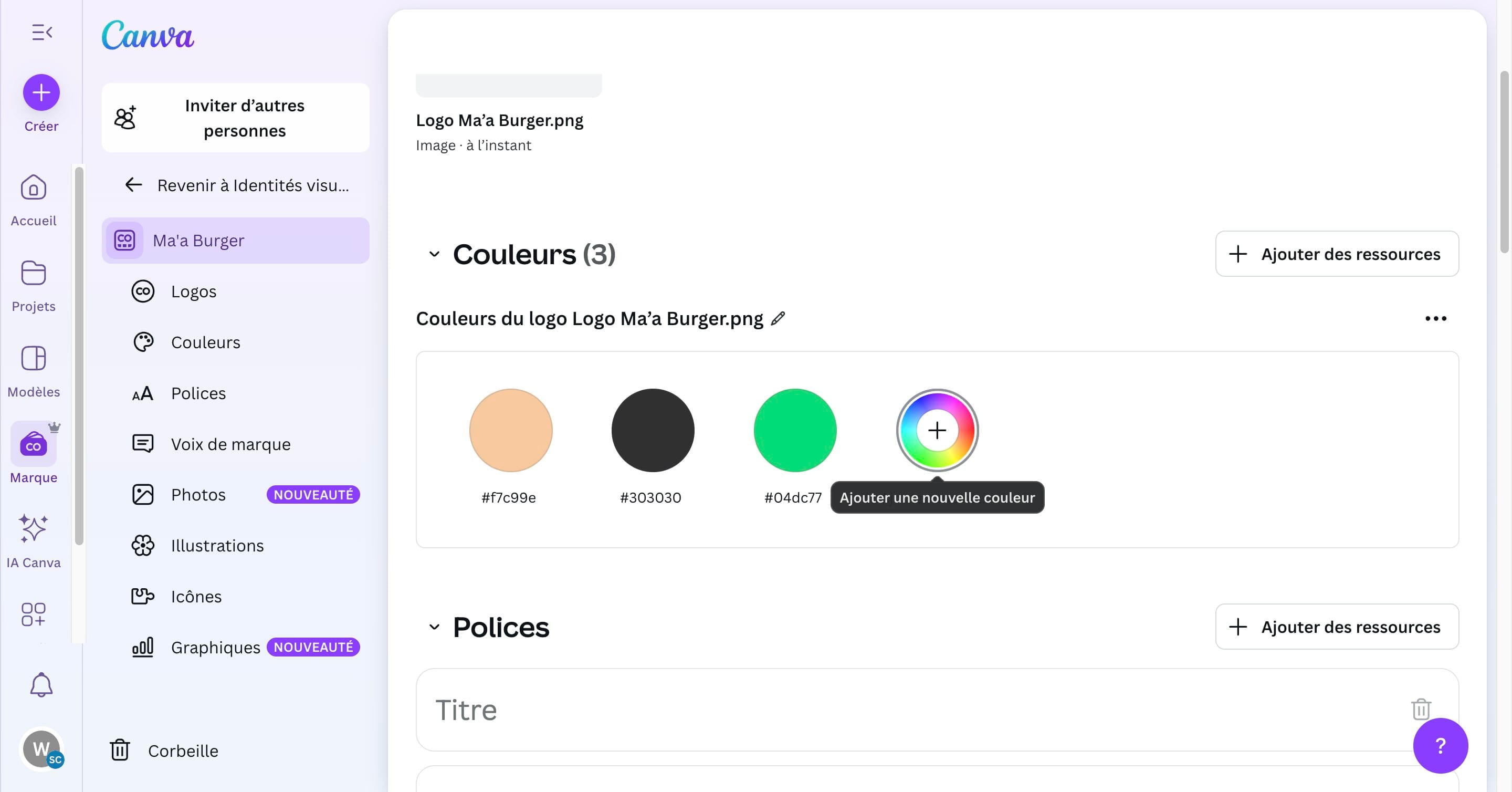Image resolution: width=1512 pixels, height=792 pixels.
Task: Collapse the Polices section
Action: [434, 627]
